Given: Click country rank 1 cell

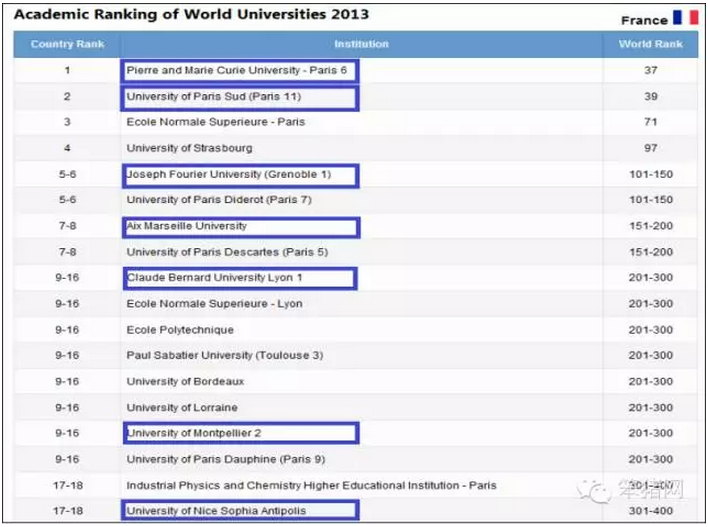Looking at the screenshot, I should click(67, 70).
